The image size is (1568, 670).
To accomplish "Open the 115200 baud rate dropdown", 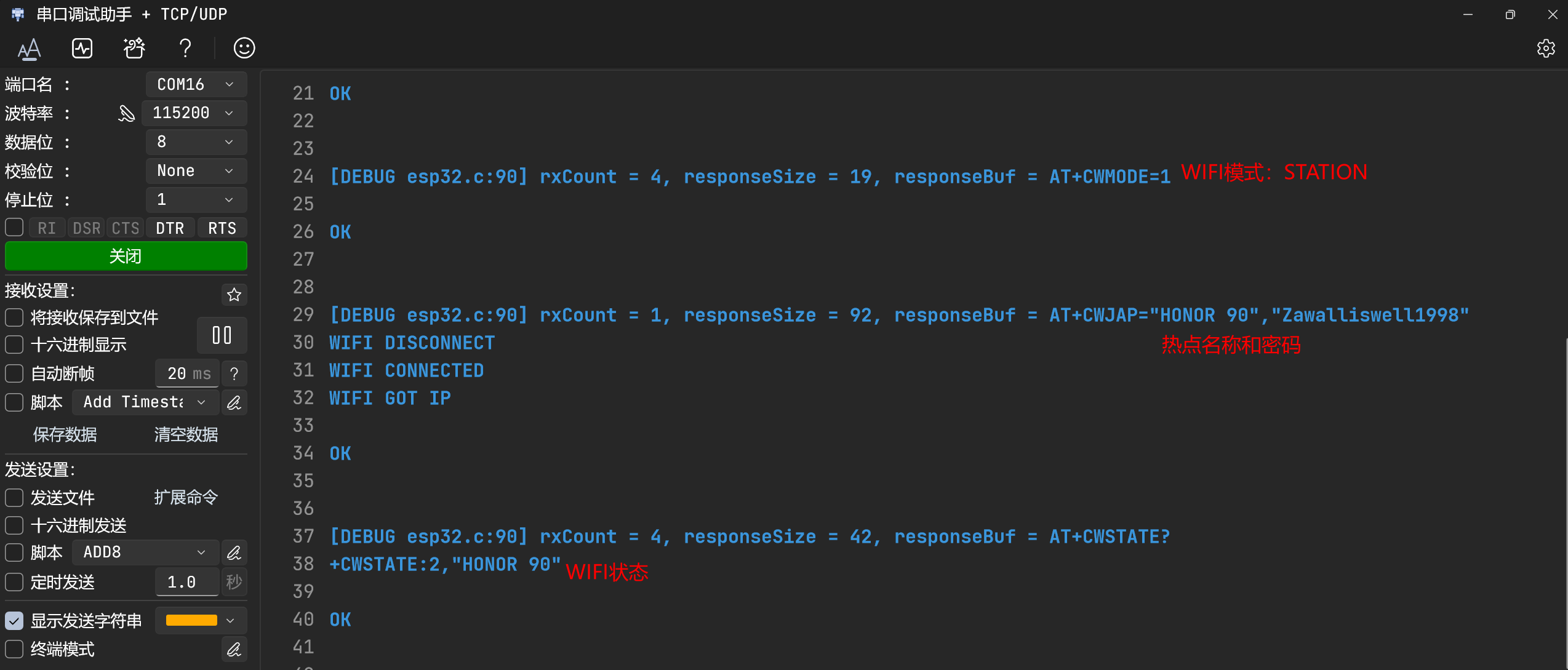I will click(x=194, y=113).
